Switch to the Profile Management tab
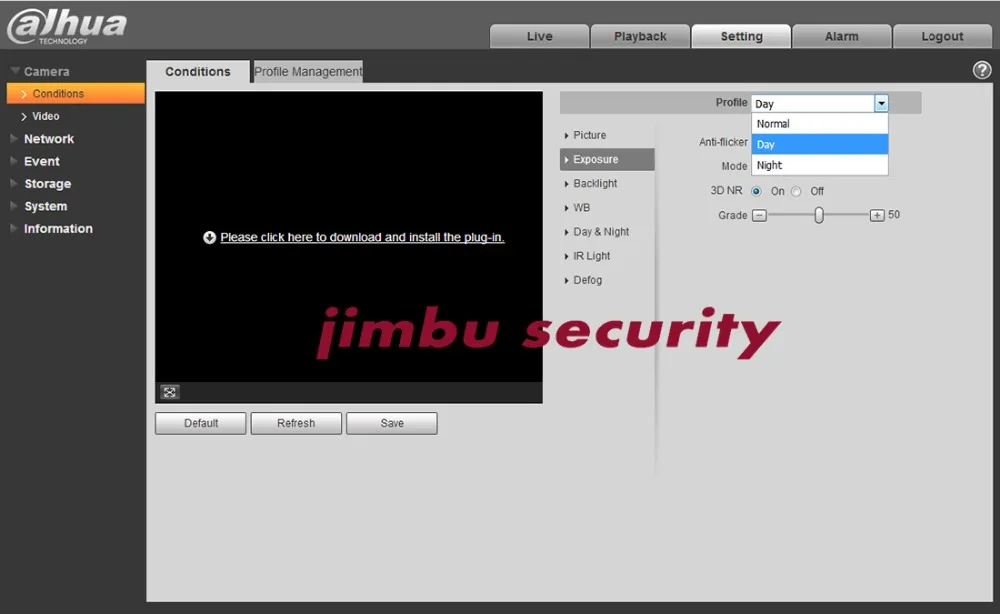This screenshot has width=1000, height=614. tap(308, 71)
